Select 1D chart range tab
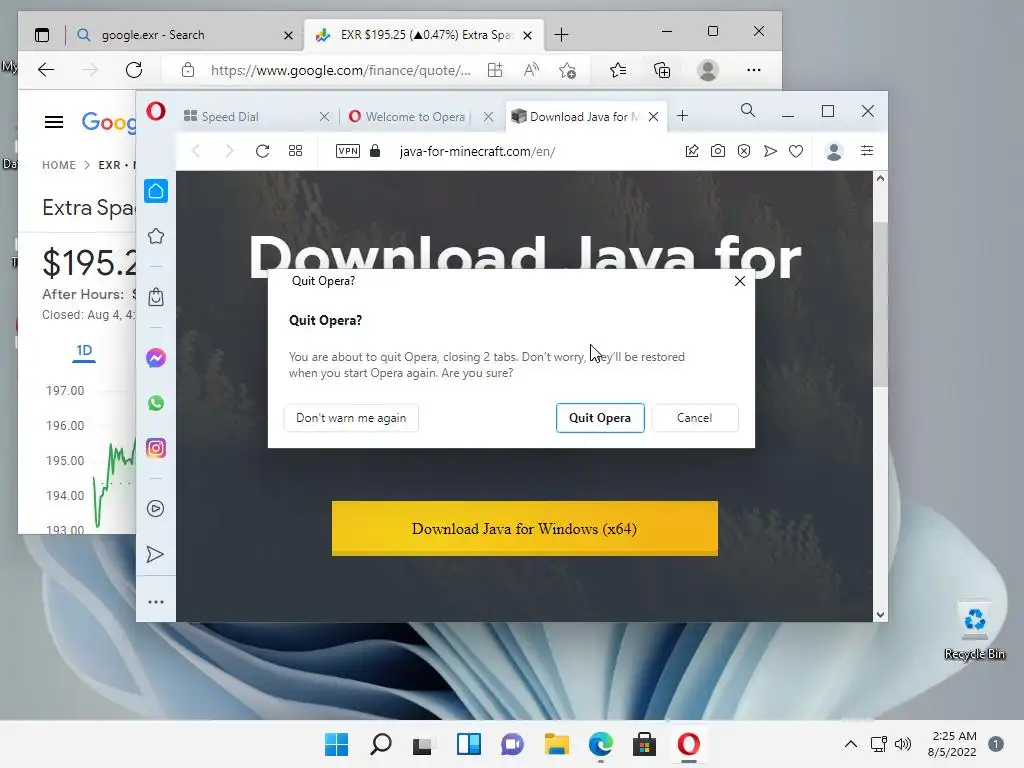The image size is (1024, 768). [x=84, y=351]
